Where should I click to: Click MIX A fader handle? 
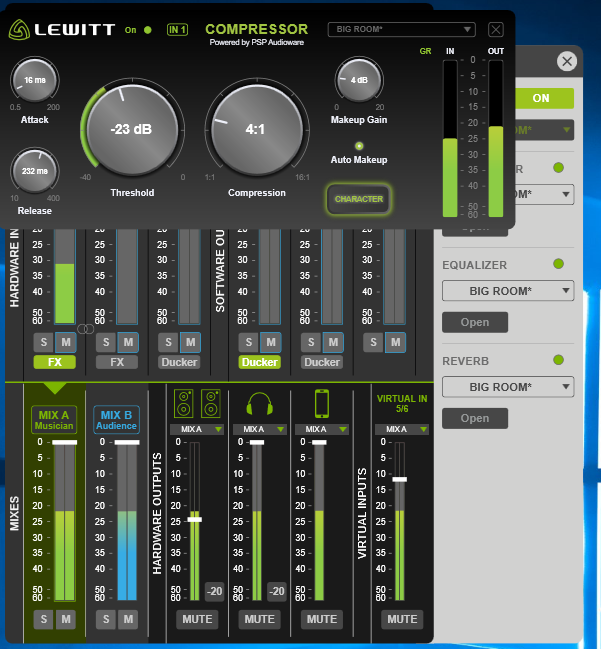pos(65,442)
